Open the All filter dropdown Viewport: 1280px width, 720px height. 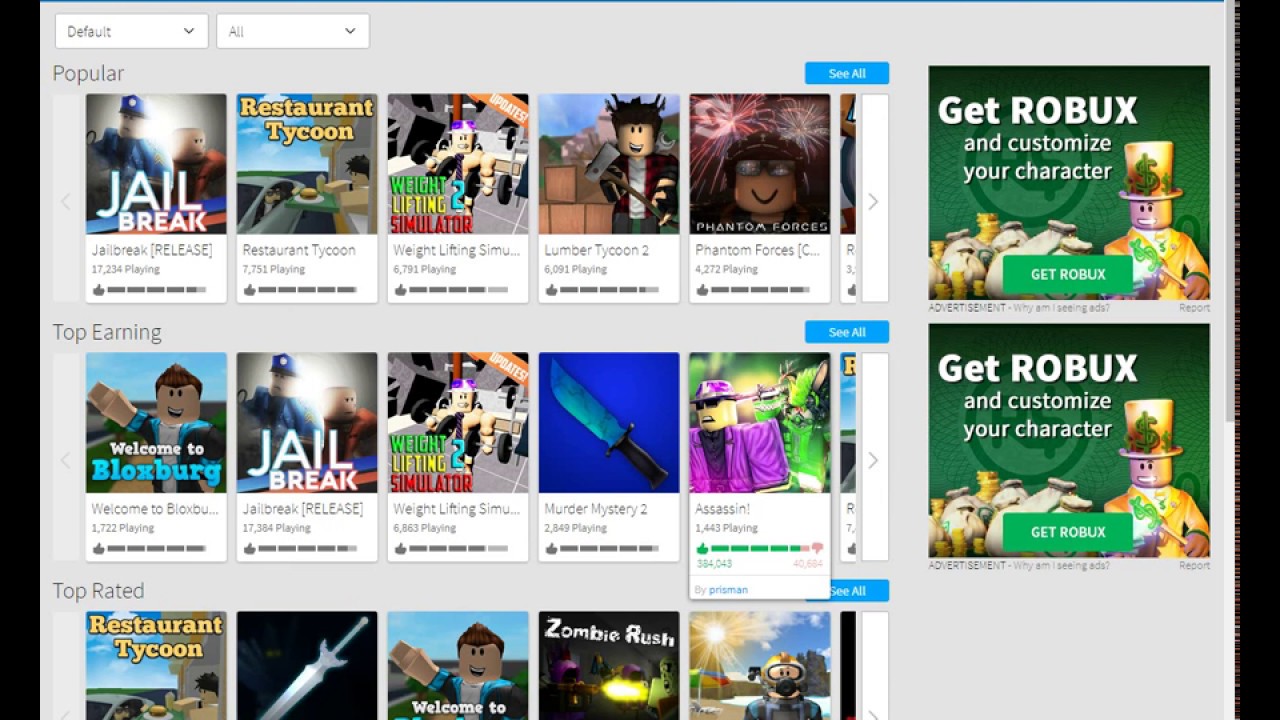pos(292,31)
